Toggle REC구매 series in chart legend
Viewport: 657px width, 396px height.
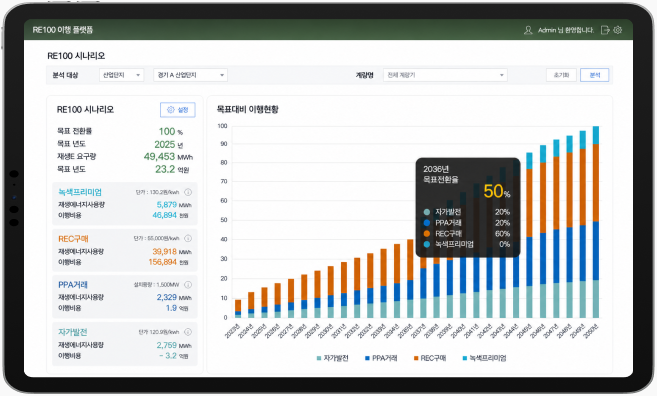(x=429, y=358)
